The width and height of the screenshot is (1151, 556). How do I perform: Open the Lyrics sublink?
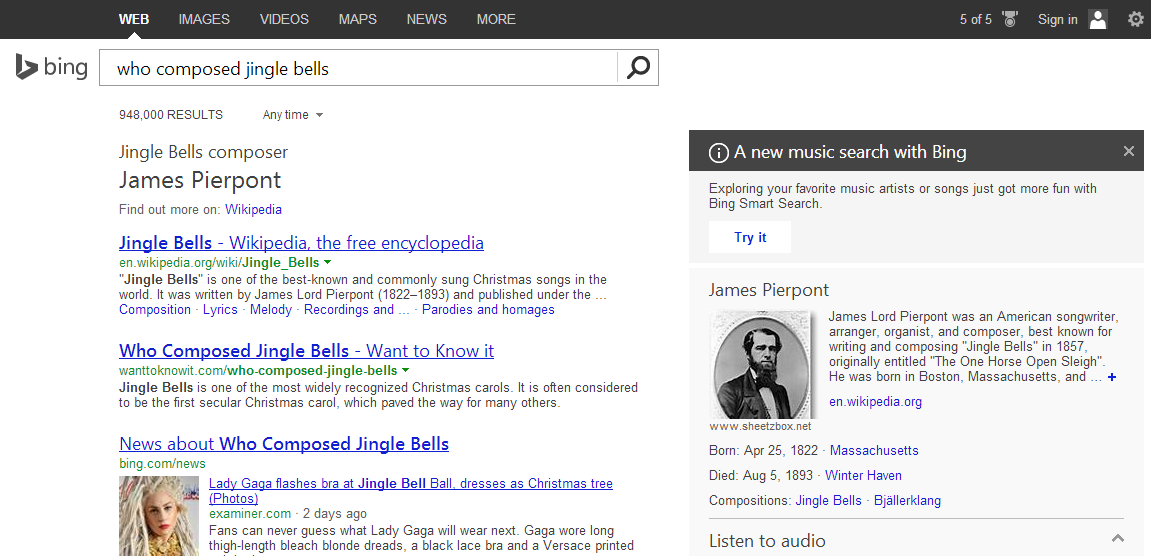pyautogui.click(x=220, y=309)
